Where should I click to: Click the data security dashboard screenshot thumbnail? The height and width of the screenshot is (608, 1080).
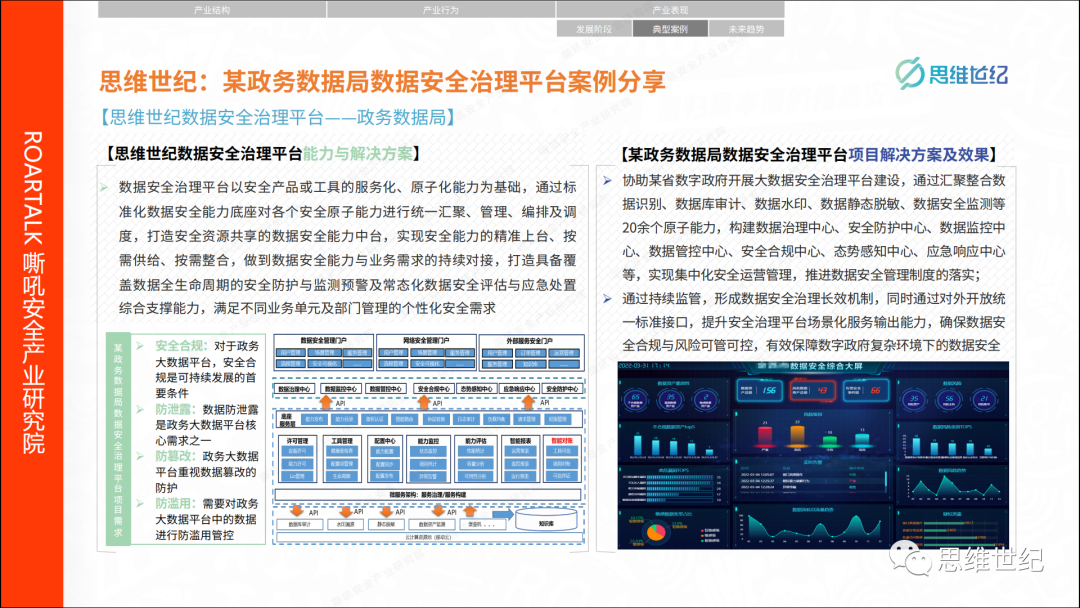tap(813, 455)
